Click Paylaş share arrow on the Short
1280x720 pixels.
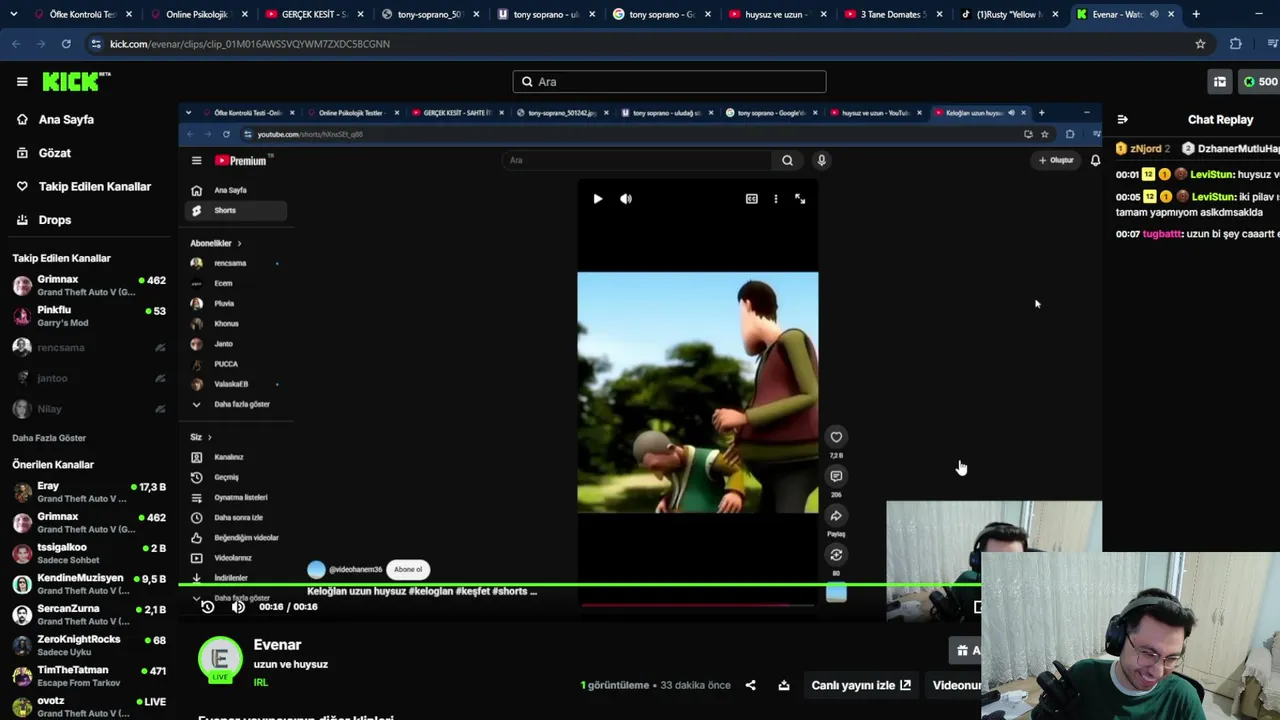836,516
